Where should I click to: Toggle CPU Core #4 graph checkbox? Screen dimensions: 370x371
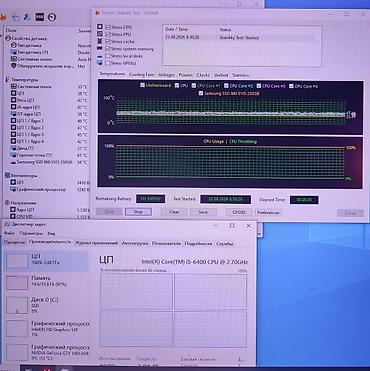291,86
